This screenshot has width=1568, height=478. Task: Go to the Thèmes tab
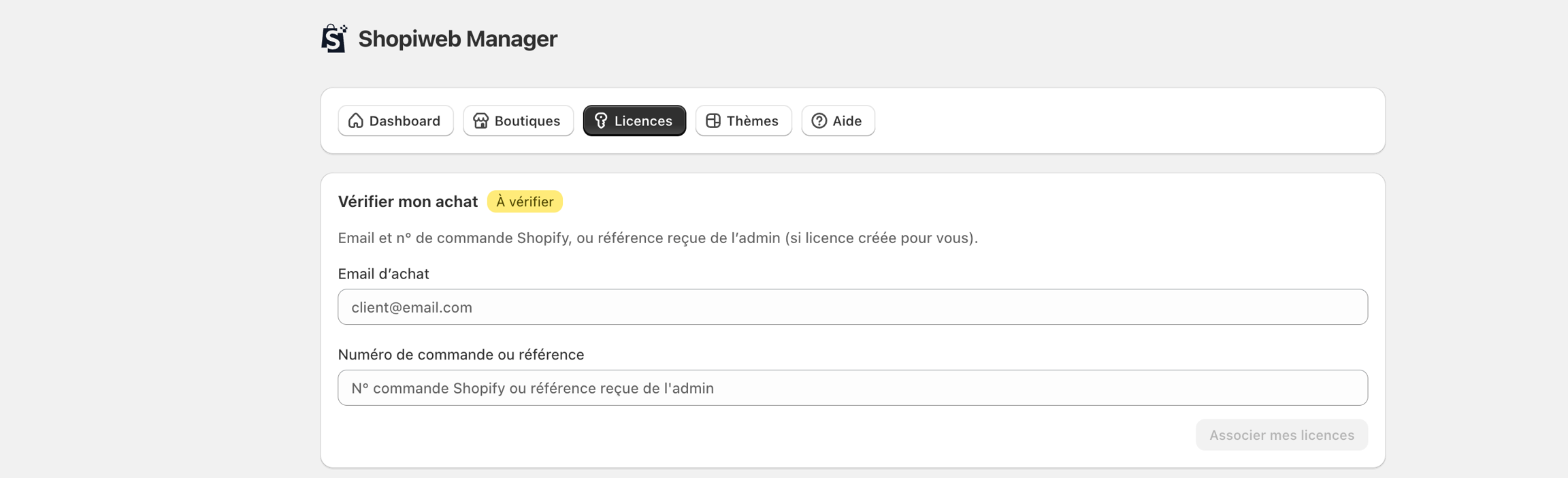tap(752, 121)
